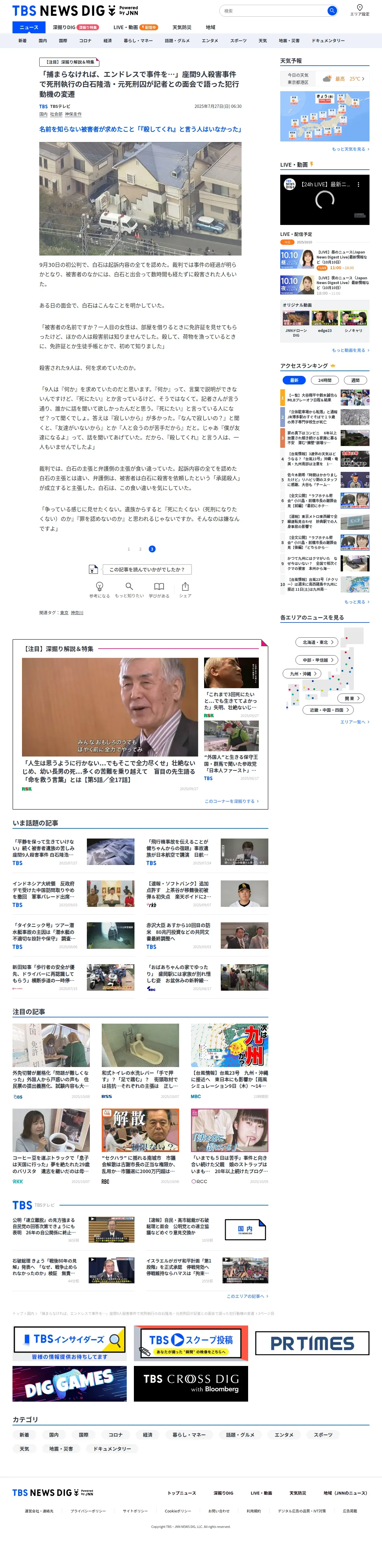
Task: Open 和式トイレの水洗レバー article thumbnail
Action: (140, 1045)
